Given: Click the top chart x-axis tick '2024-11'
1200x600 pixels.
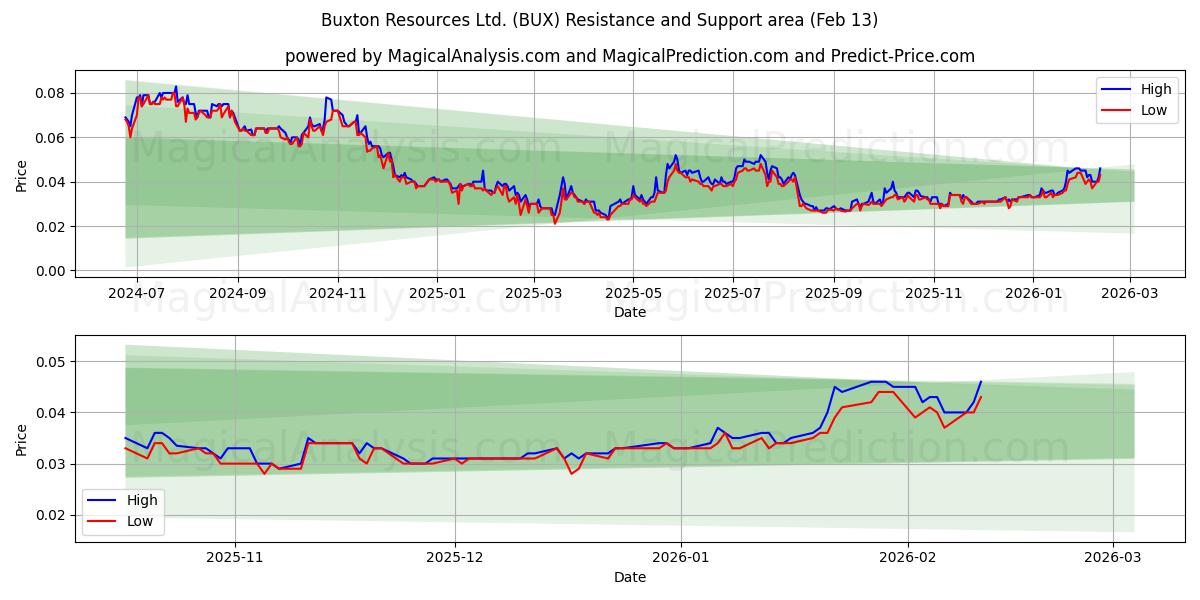Looking at the screenshot, I should pyautogui.click(x=338, y=295).
